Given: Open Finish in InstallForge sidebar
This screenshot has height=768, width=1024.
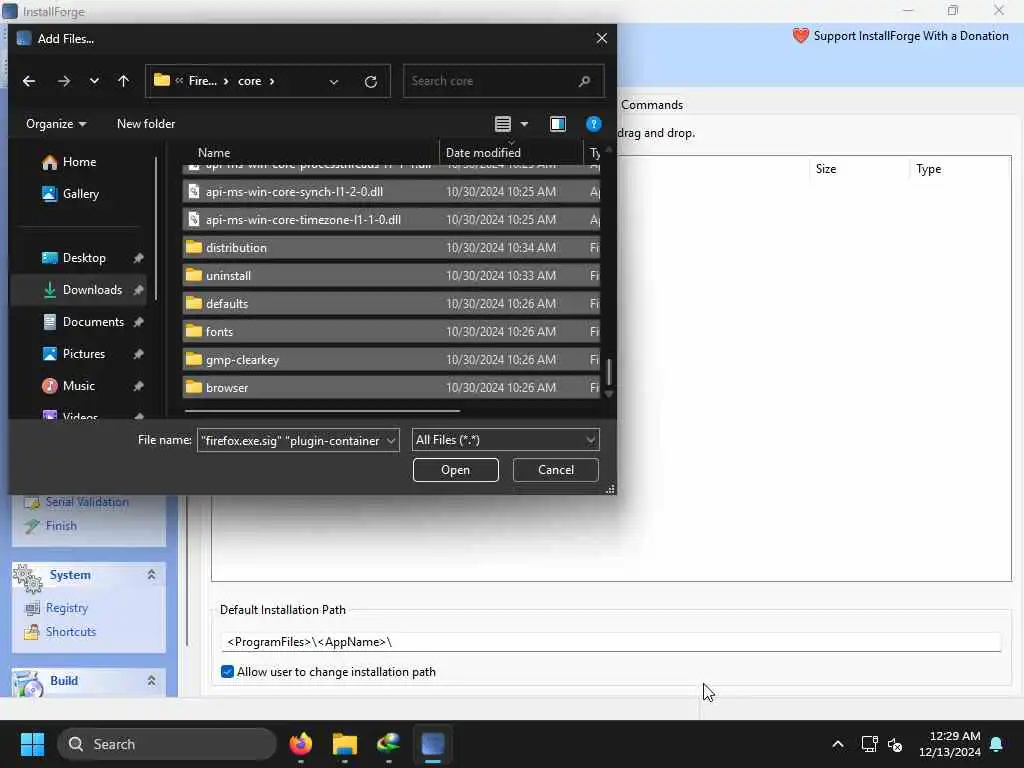Looking at the screenshot, I should [50, 526].
